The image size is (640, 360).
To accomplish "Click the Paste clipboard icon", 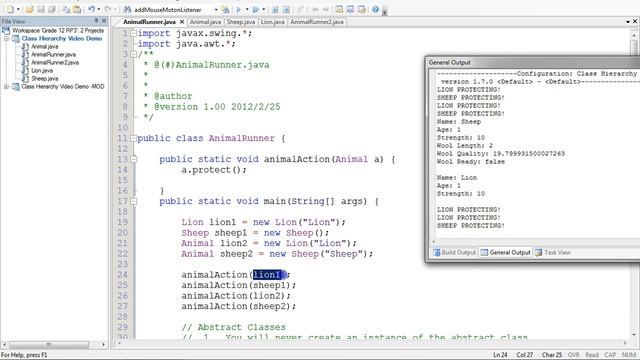I will point(77,9).
